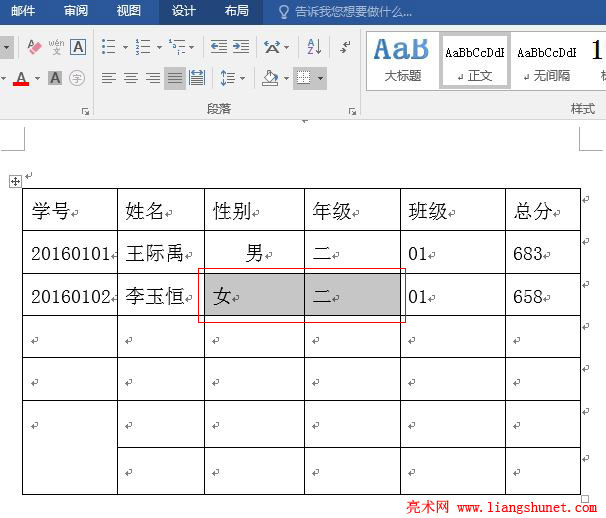This screenshot has height=518, width=606.
Task: Switch to the 邮件 tab
Action: [x=23, y=11]
